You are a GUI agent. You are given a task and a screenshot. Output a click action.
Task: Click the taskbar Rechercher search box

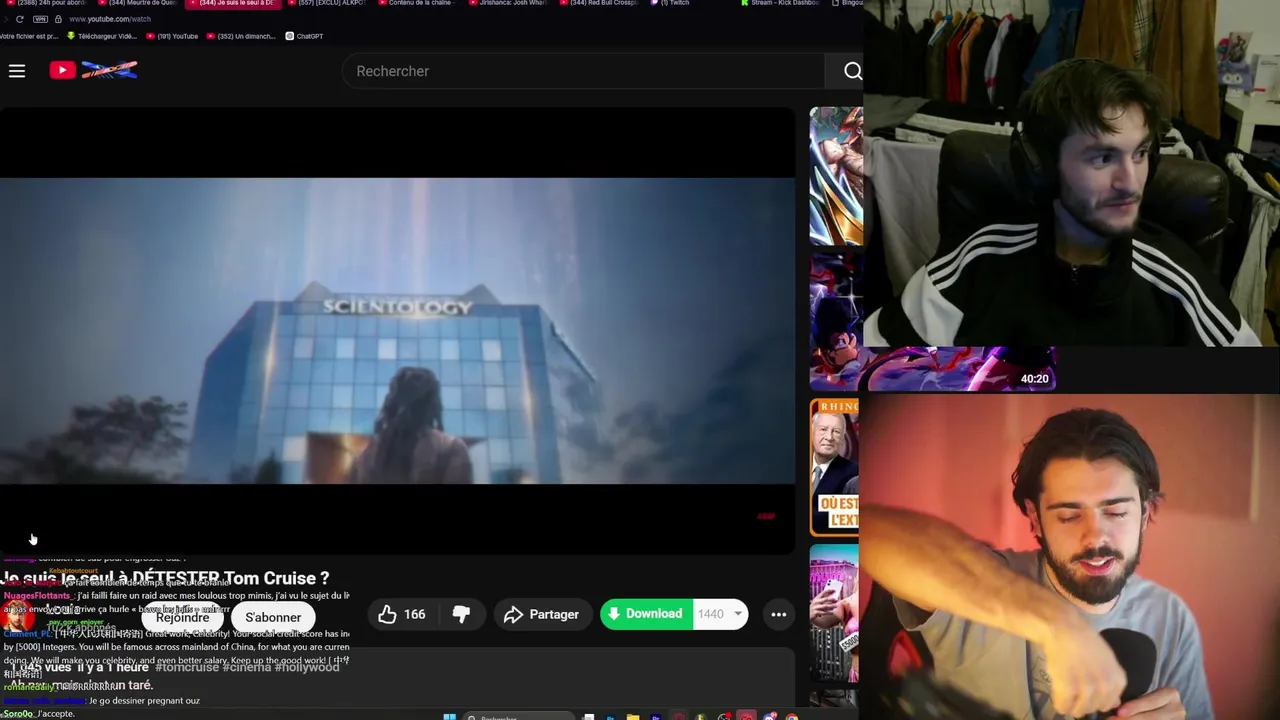[519, 716]
